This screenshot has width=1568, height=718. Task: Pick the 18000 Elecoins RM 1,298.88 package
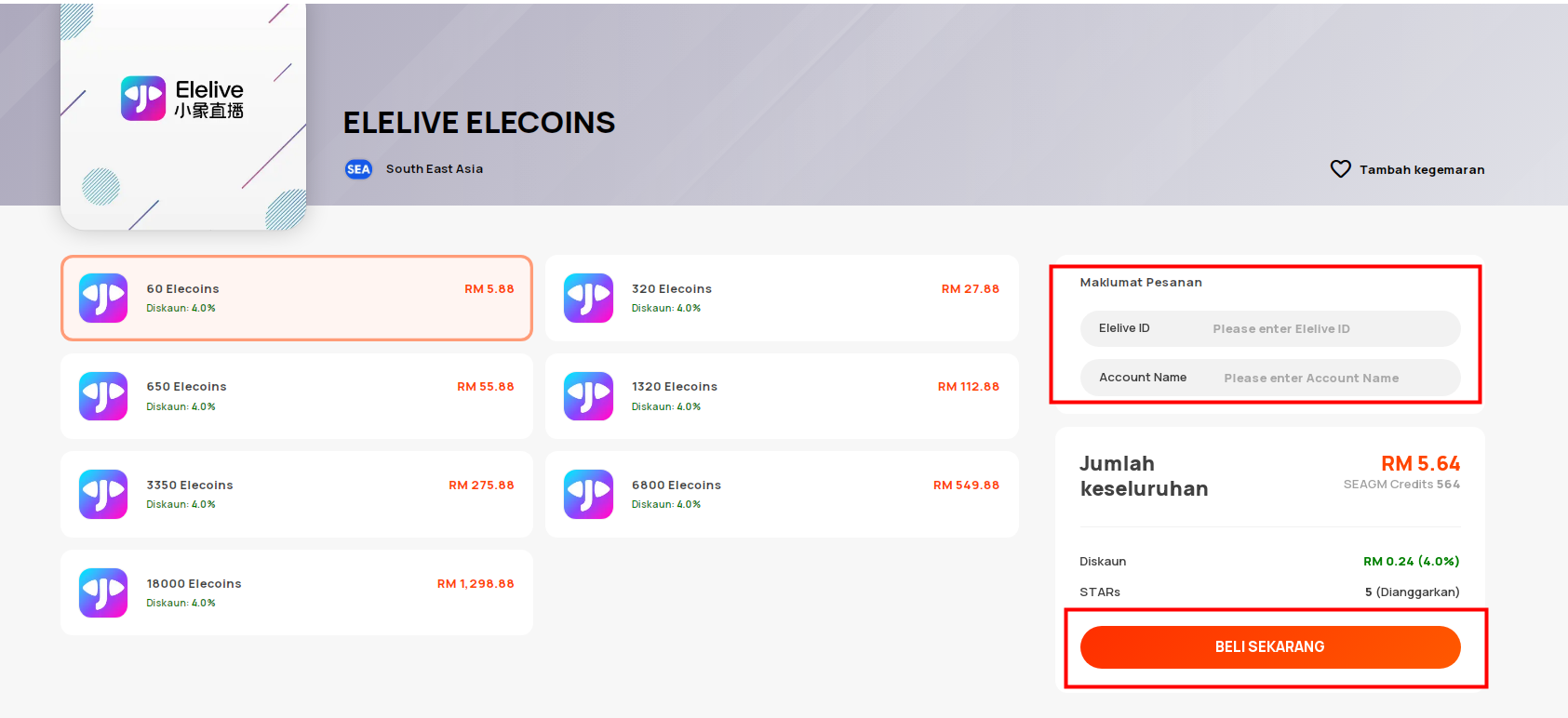pyautogui.click(x=297, y=592)
